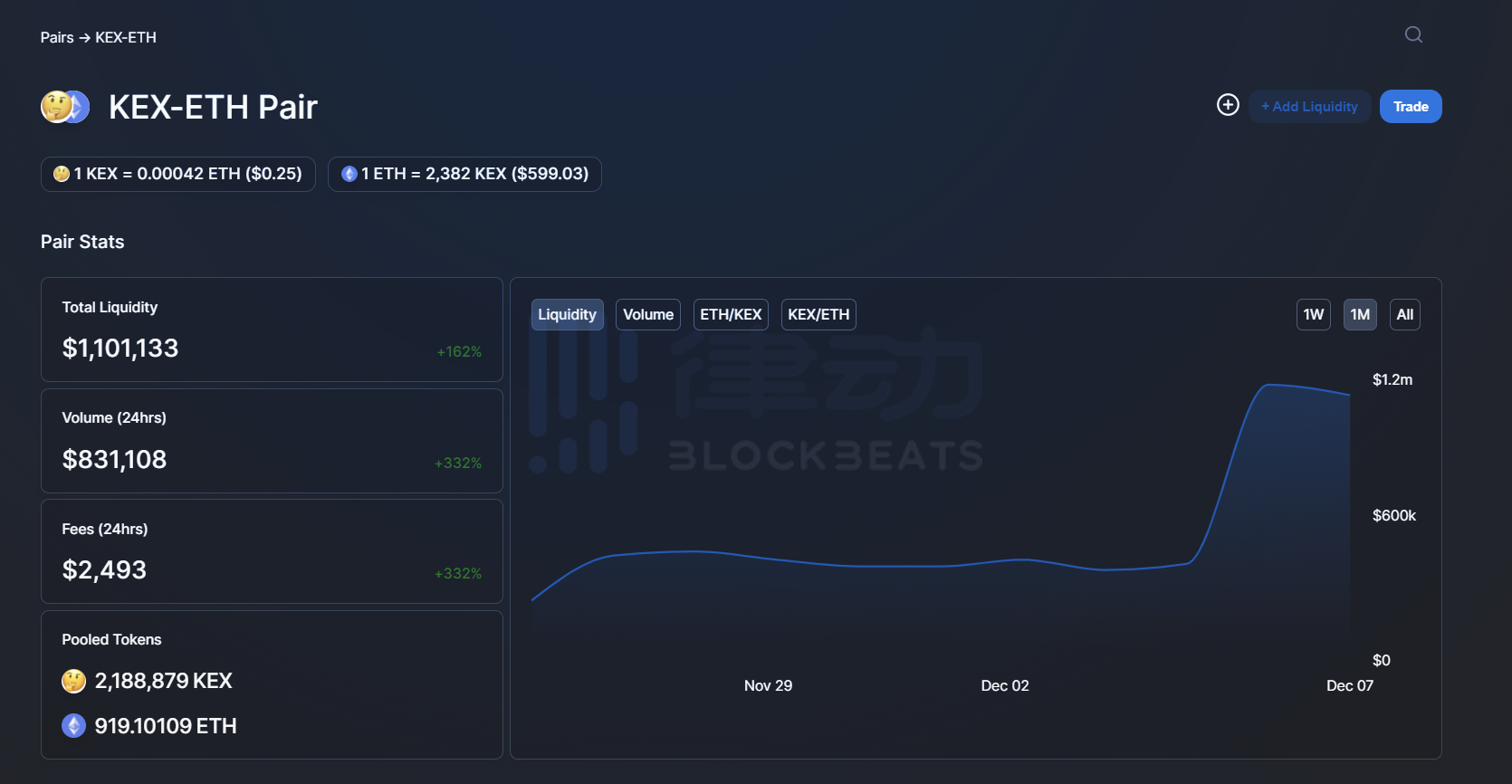
Task: Click the +332% volume change
Action: pos(458,464)
